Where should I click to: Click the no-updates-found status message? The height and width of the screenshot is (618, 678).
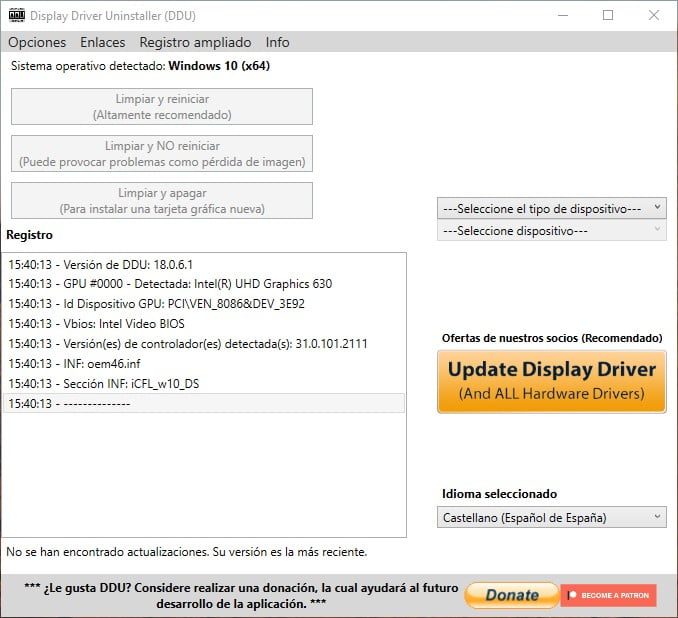point(186,552)
